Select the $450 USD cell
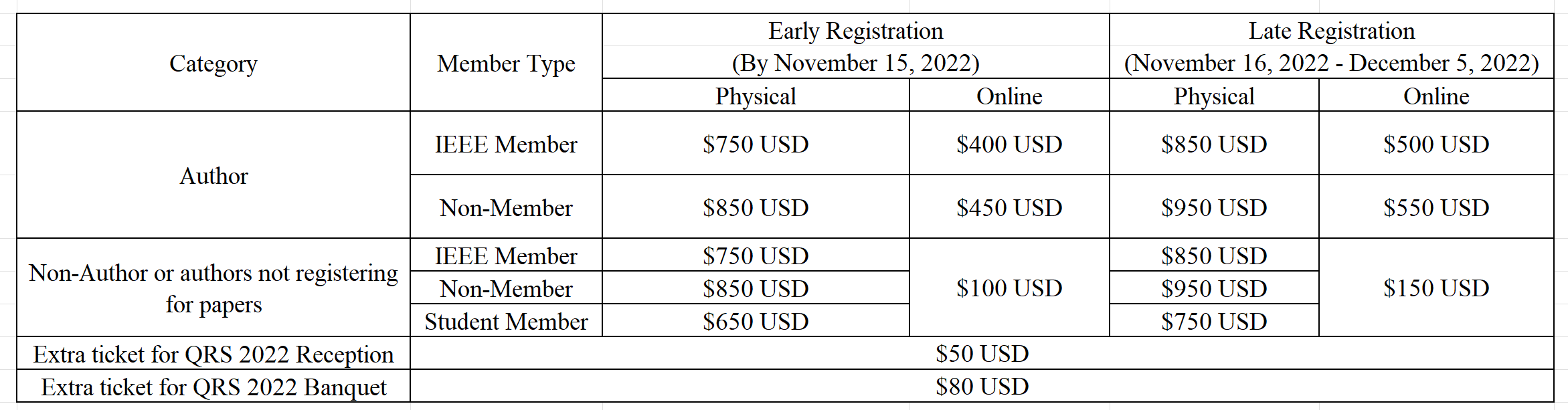Image resolution: width=1568 pixels, height=410 pixels. tap(1009, 207)
